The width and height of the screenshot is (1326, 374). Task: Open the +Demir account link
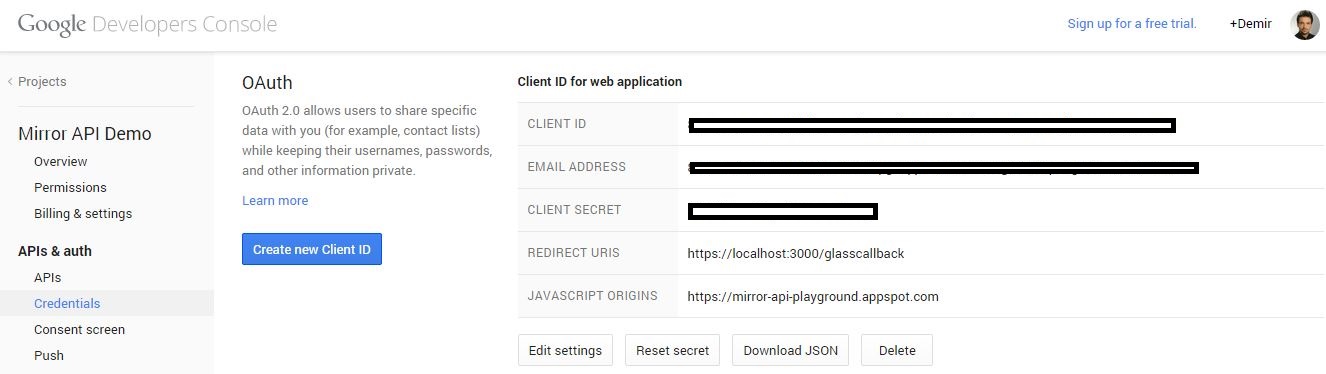click(x=1251, y=24)
